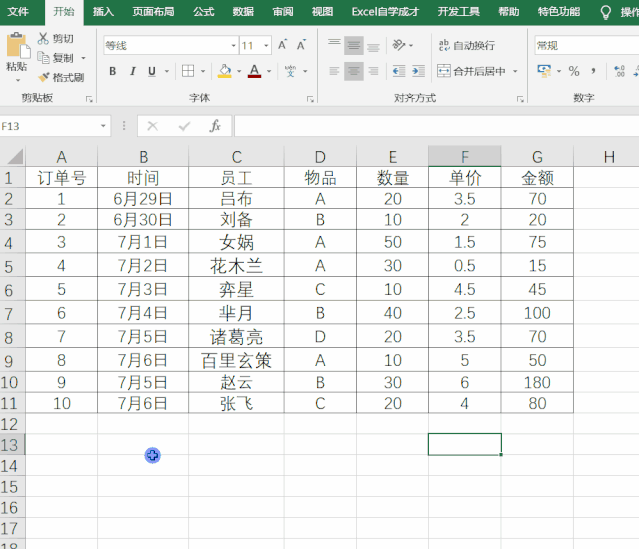Image resolution: width=639 pixels, height=549 pixels.
Task: Click the orientation text angle icon
Action: (x=400, y=45)
